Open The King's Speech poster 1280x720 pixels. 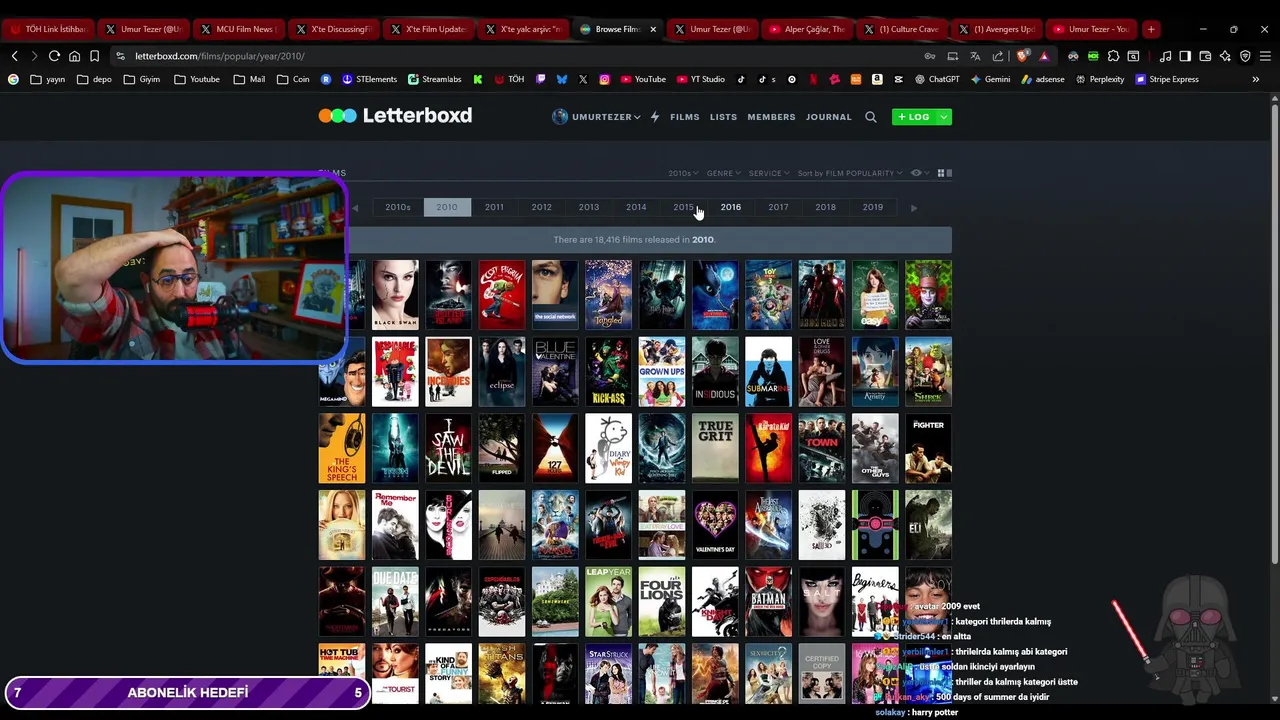[x=342, y=449]
